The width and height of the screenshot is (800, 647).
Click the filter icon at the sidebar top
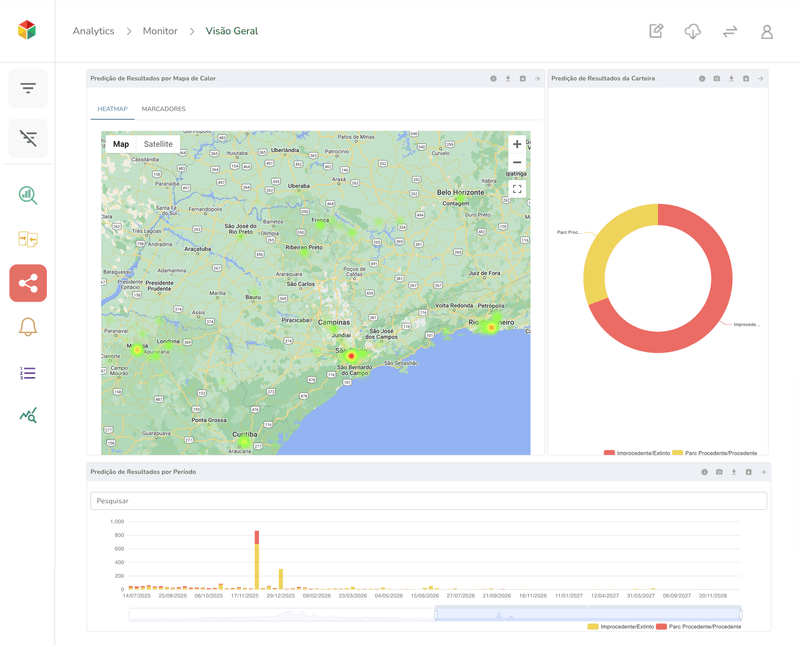click(27, 88)
